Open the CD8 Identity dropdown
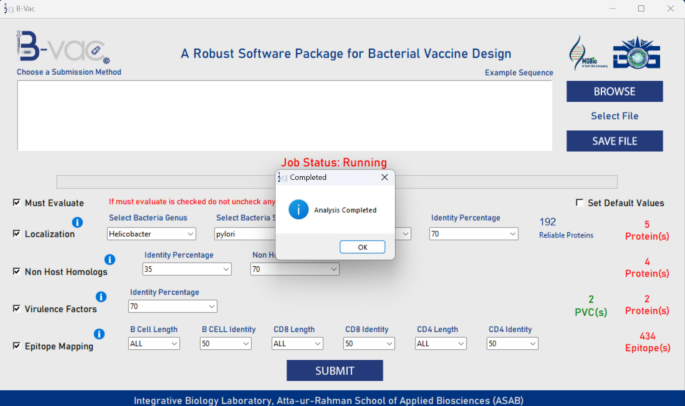685x406 pixels. 369,344
